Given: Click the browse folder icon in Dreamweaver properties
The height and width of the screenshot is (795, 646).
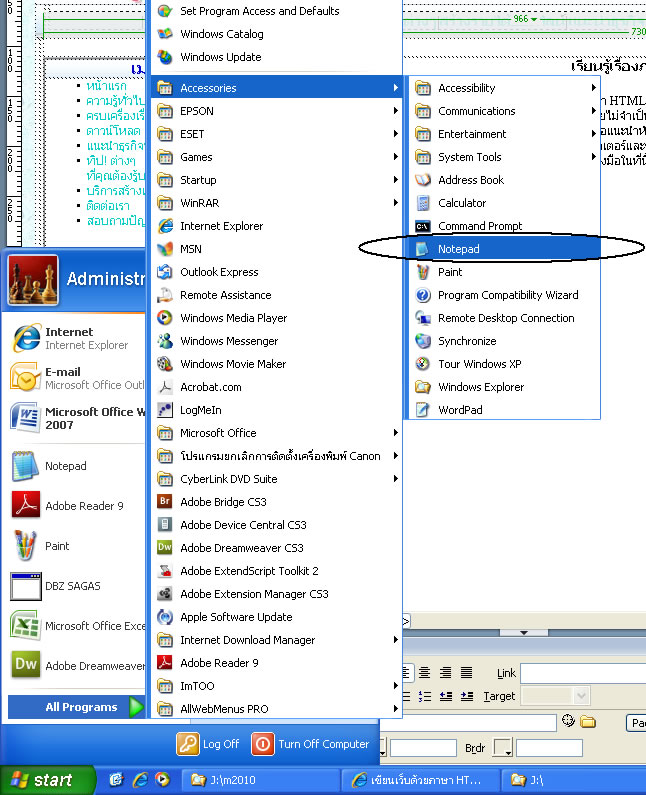Looking at the screenshot, I should pyautogui.click(x=588, y=721).
